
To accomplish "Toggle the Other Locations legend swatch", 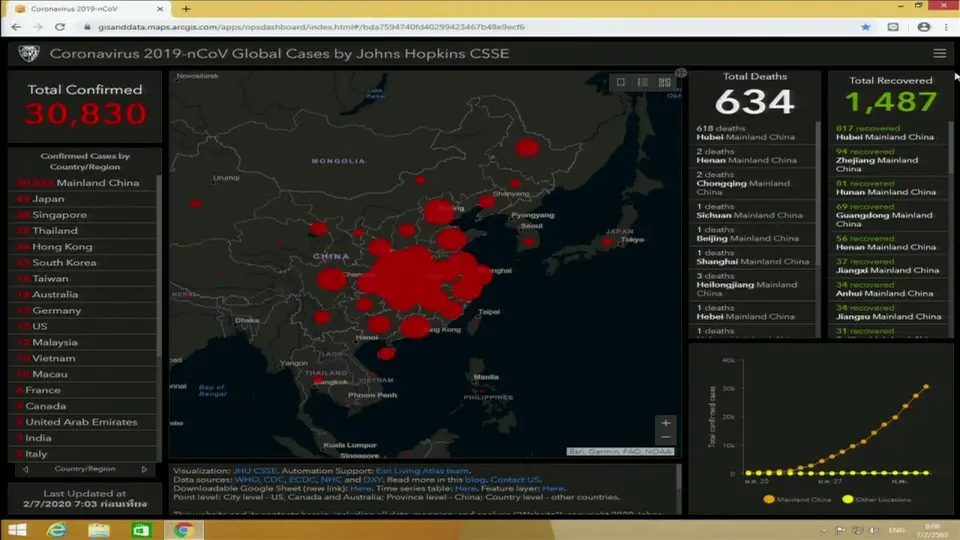I will (x=847, y=500).
